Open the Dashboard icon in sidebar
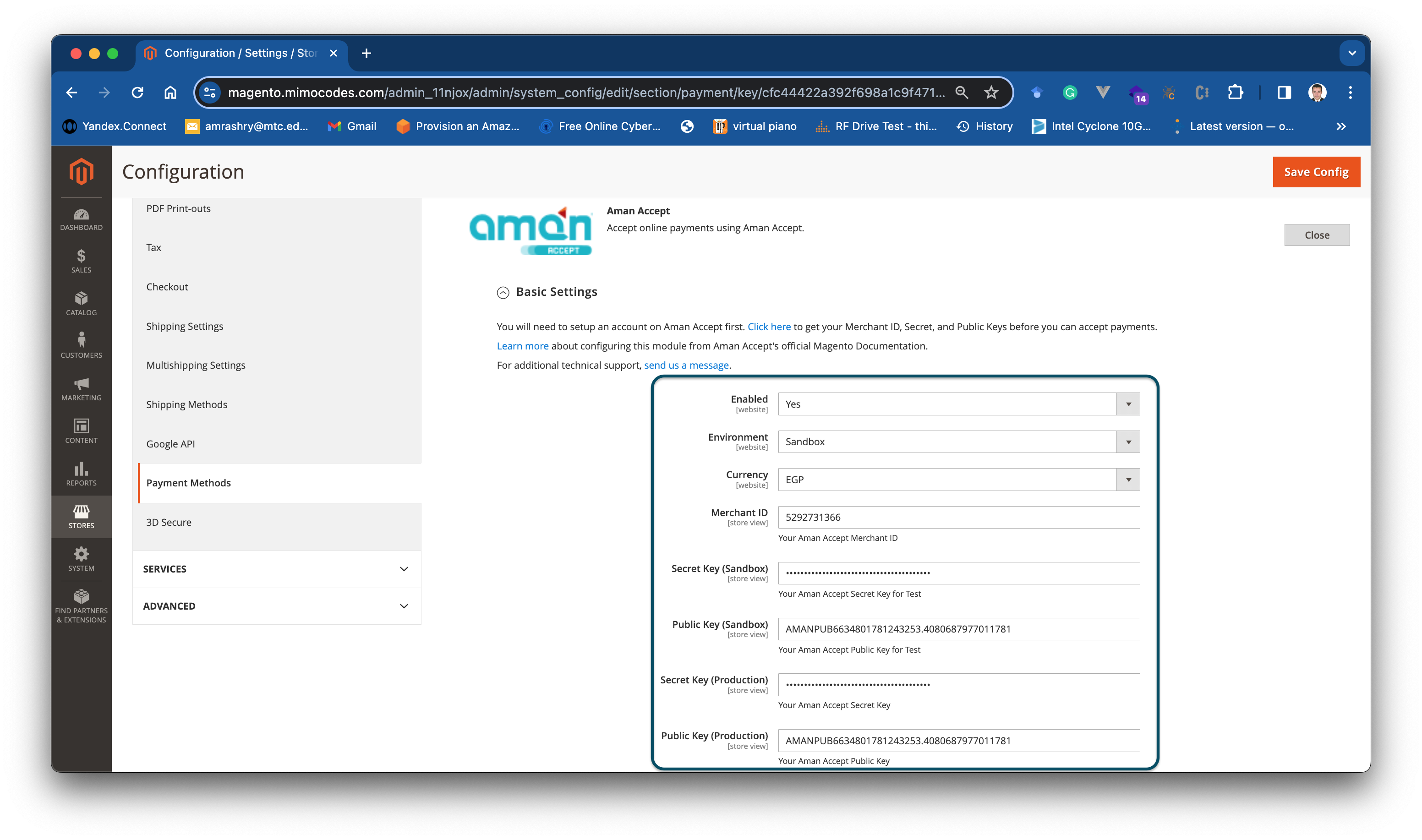This screenshot has width=1422, height=840. pos(81,219)
